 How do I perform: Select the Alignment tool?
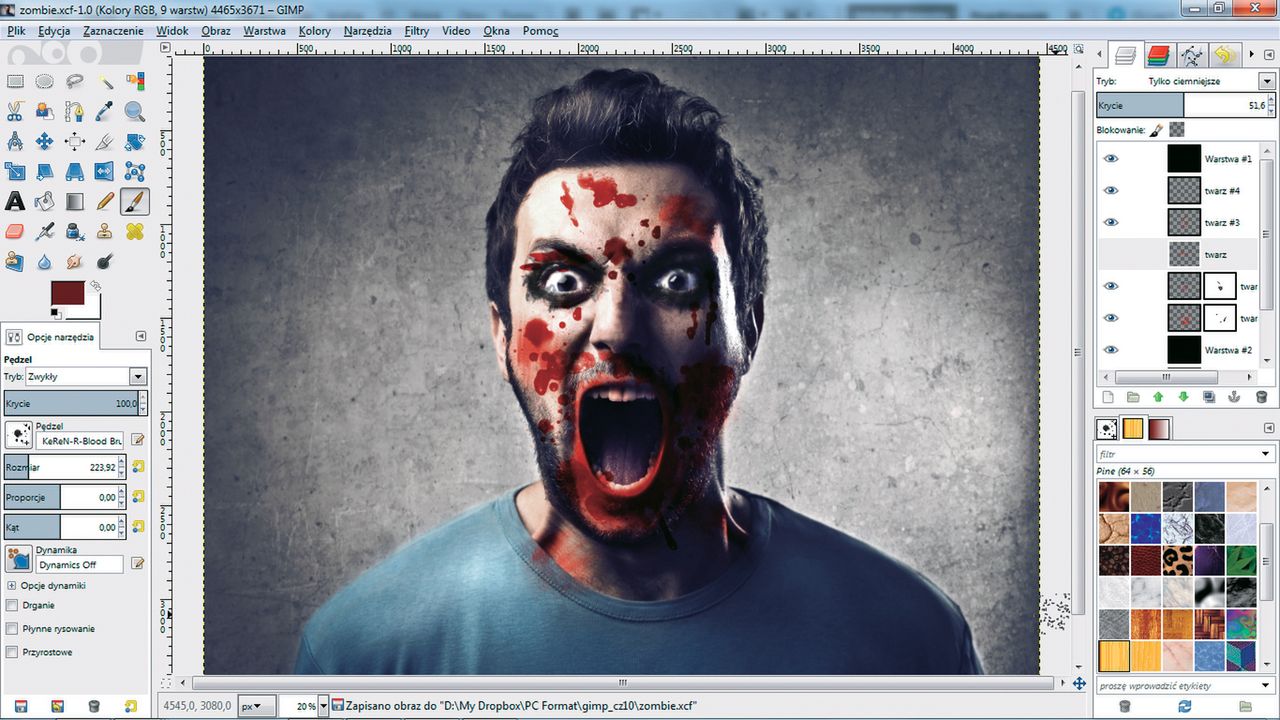pos(75,142)
